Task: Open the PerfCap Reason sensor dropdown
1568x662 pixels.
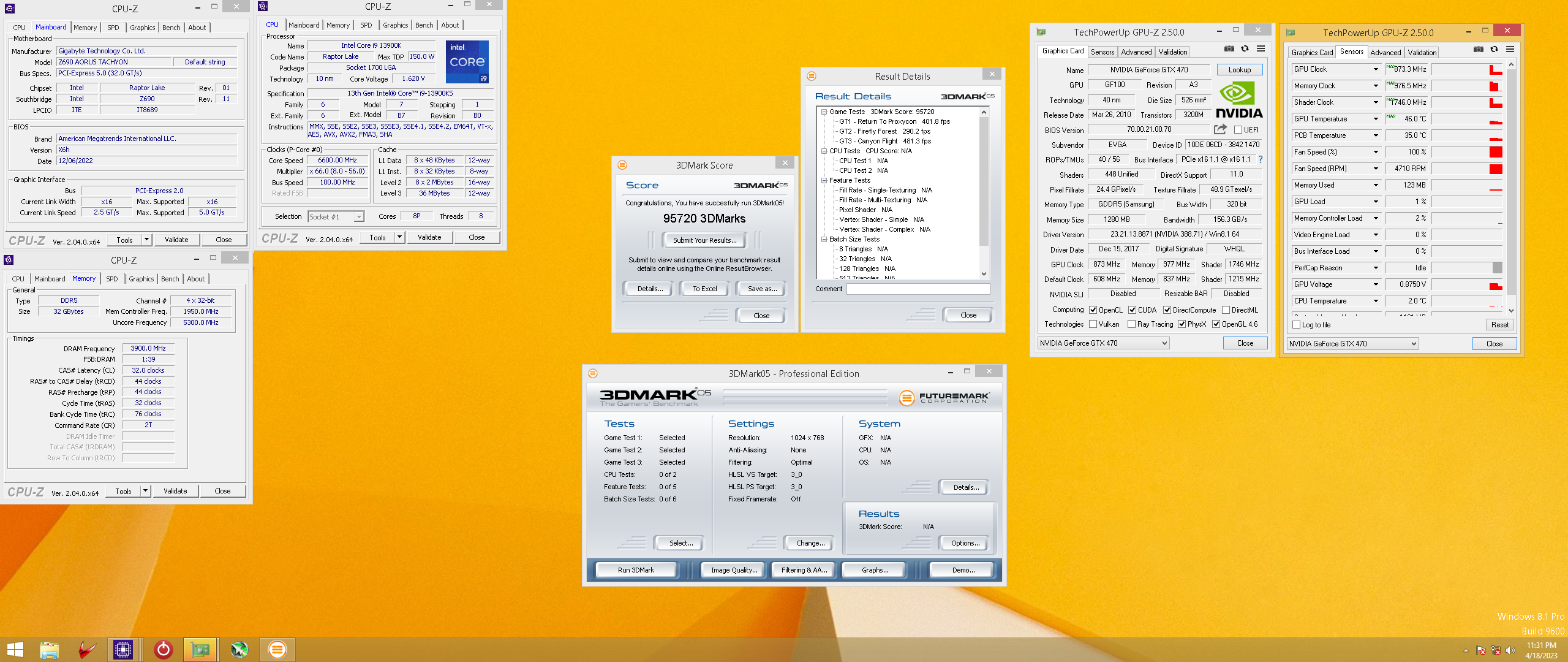Action: pos(1376,268)
